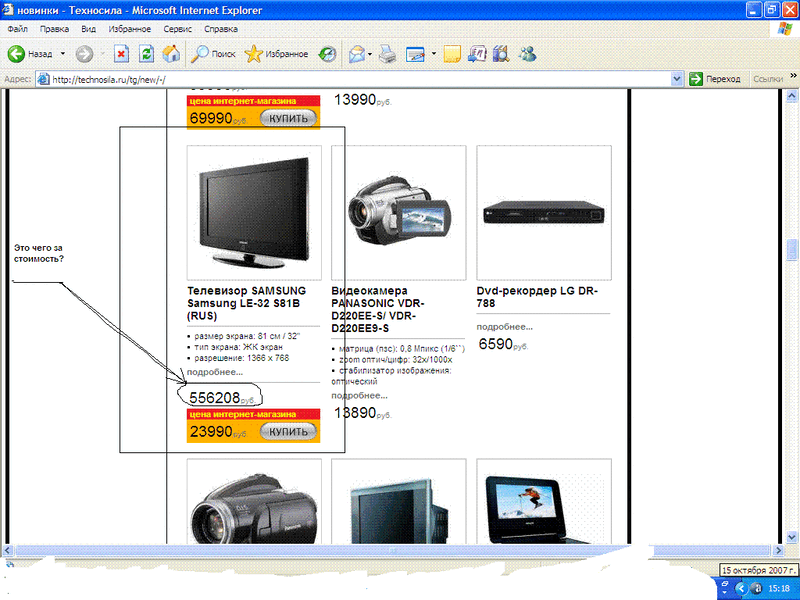Click the page icon beside the URL
The width and height of the screenshot is (800, 600).
(44, 79)
